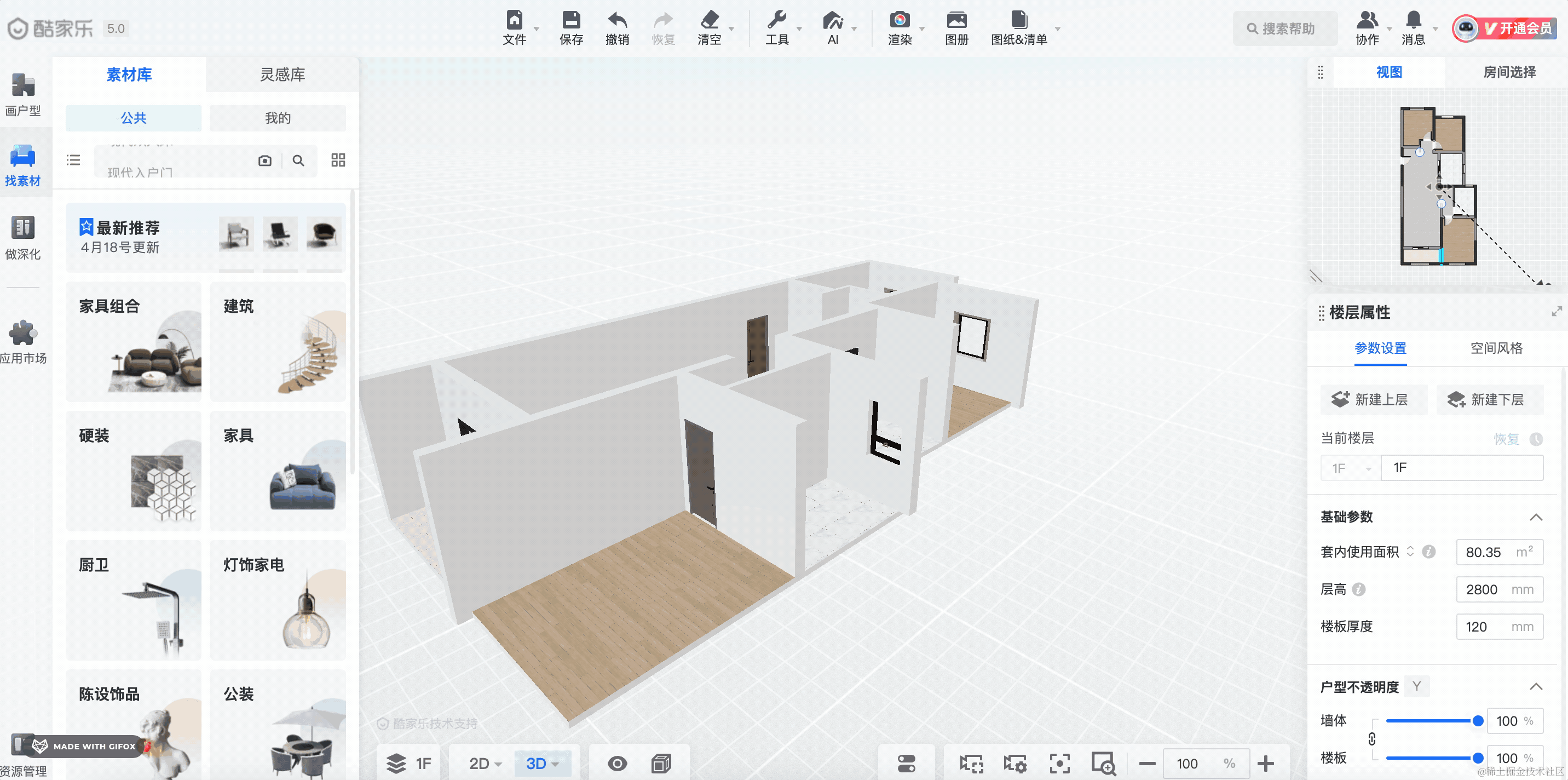This screenshot has width=1568, height=780.
Task: Open the 图纸&清单 dropdown arrow
Action: click(1057, 28)
